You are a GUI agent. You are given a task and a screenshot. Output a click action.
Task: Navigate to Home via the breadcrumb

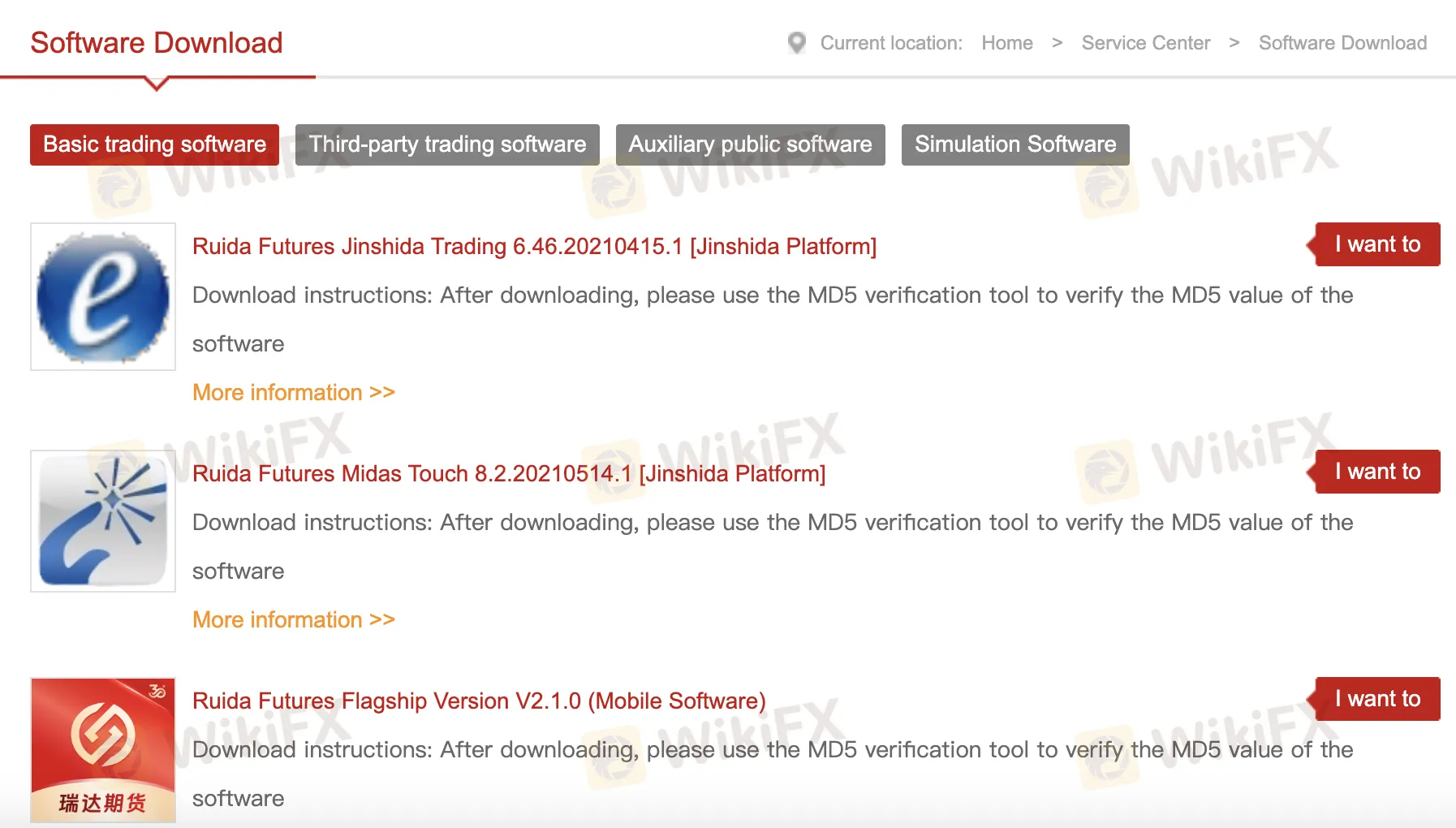tap(1007, 43)
